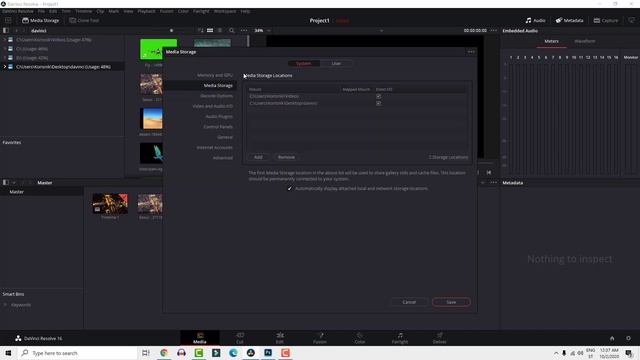Open media storage browser options menu (three dots)
The image size is (640, 360).
click(x=244, y=31)
